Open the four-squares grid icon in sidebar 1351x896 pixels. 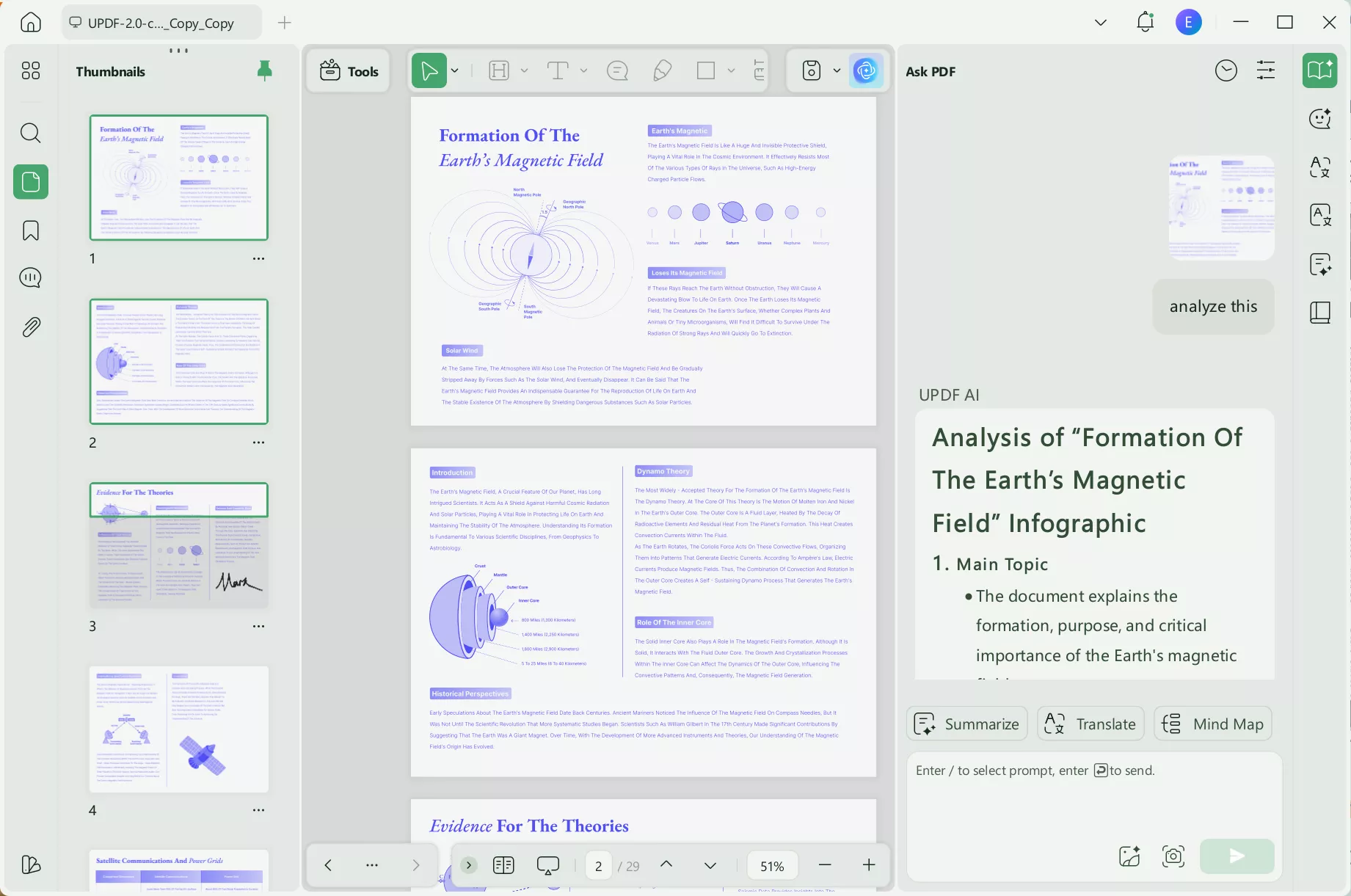(31, 70)
